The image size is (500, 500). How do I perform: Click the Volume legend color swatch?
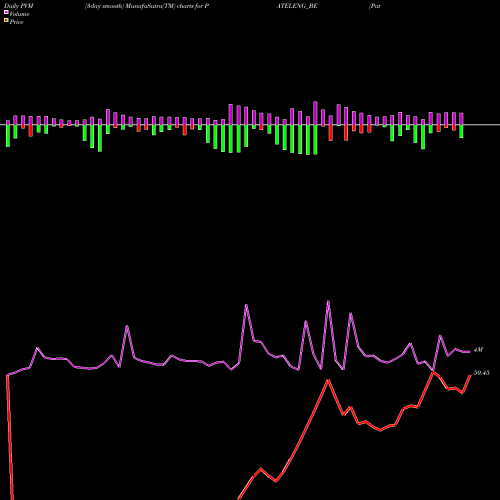(6, 12)
